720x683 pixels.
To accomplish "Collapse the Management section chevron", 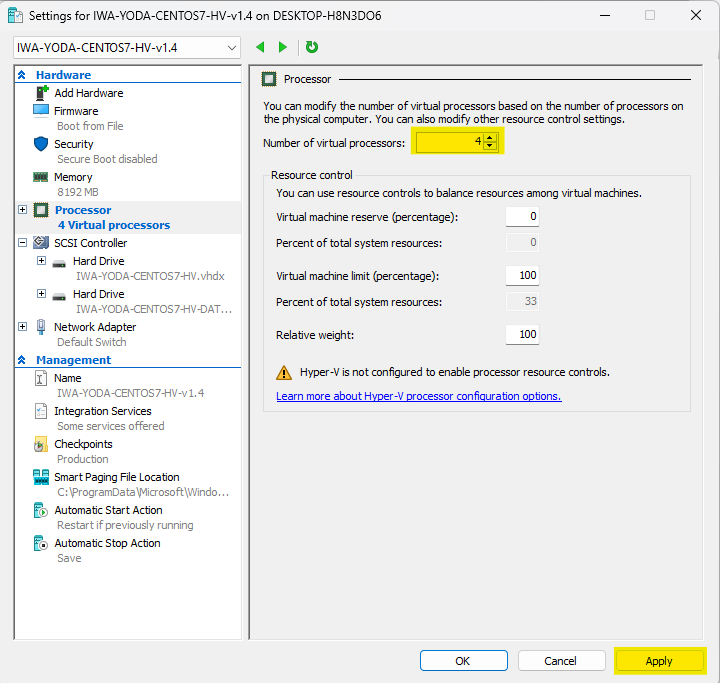I will 22,360.
